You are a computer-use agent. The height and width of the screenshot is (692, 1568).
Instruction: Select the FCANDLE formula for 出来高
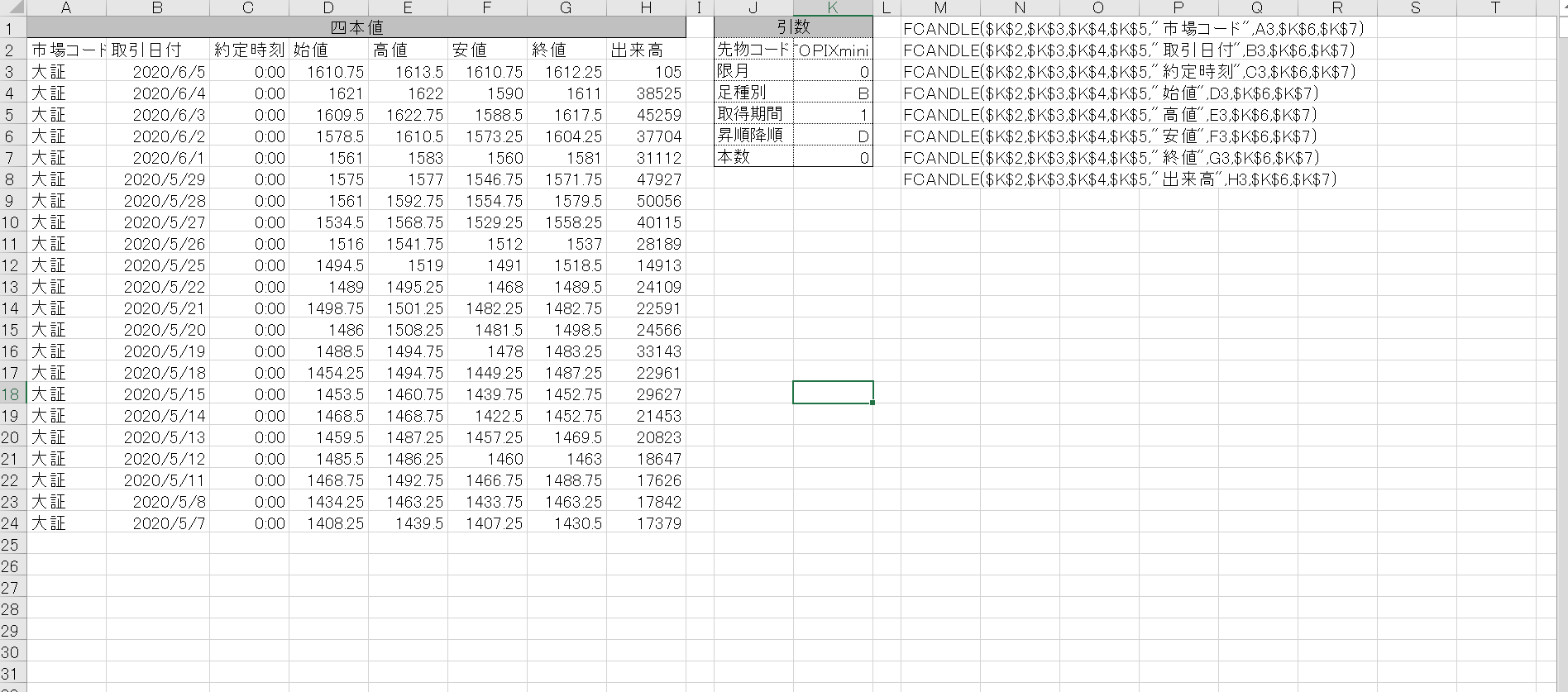point(1119,179)
